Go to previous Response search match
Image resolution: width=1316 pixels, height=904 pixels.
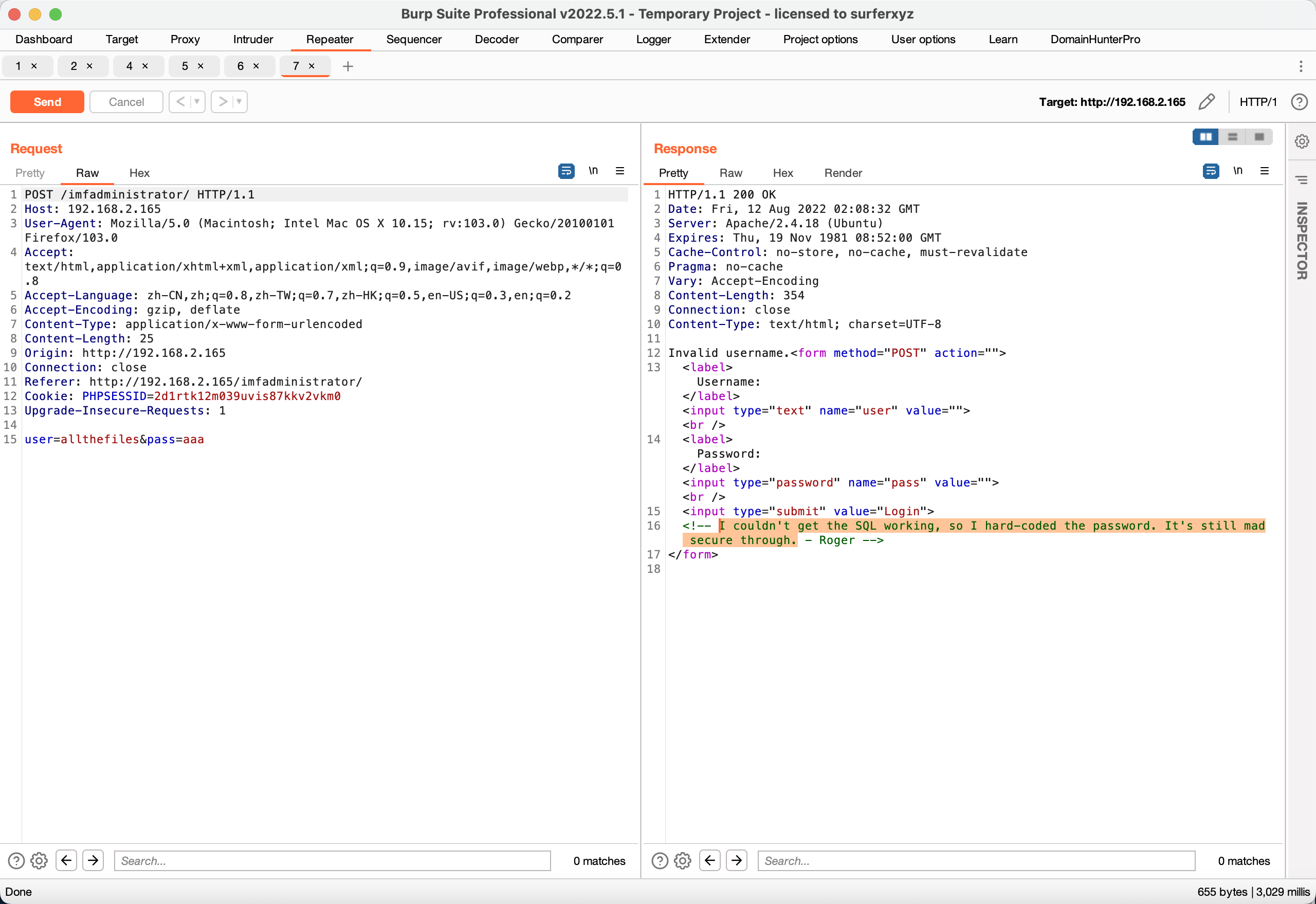pyautogui.click(x=709, y=861)
